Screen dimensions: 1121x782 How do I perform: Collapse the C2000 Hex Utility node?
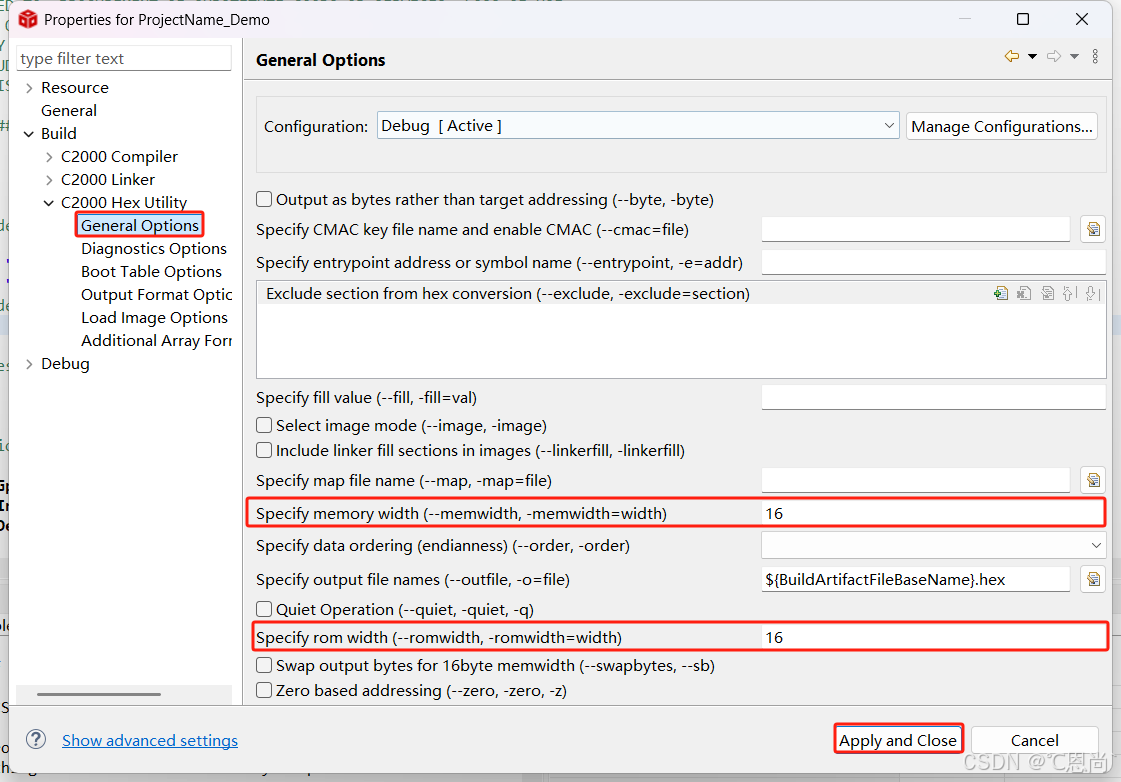(49, 203)
